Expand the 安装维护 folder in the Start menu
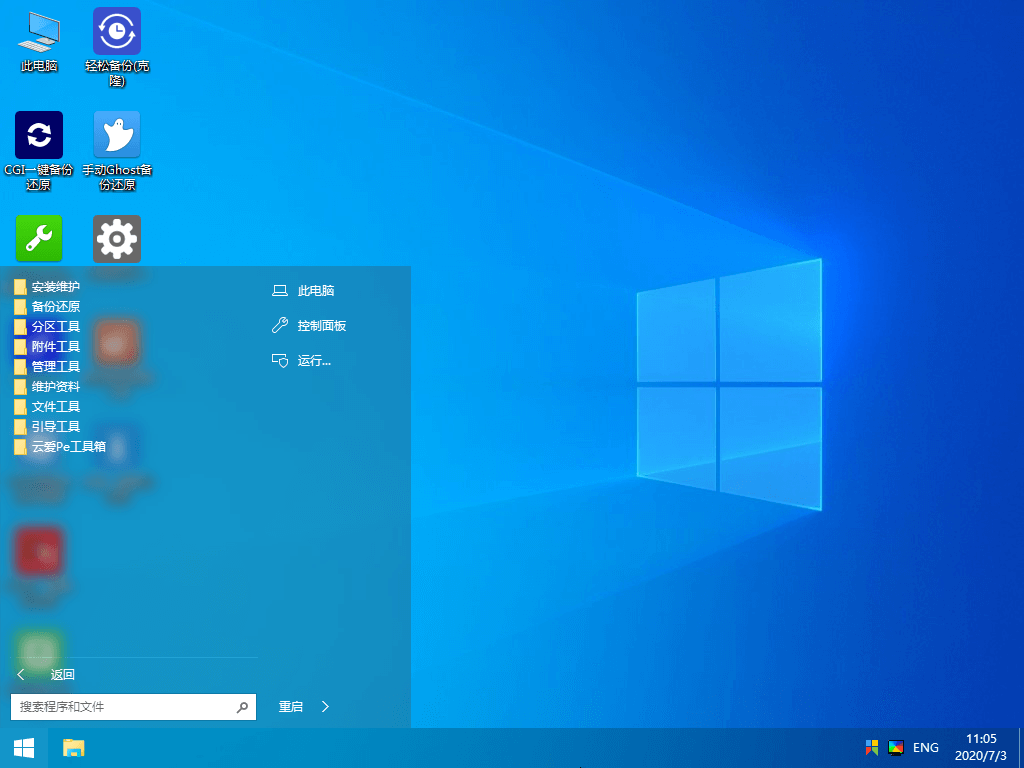The height and width of the screenshot is (768, 1024). [55, 287]
